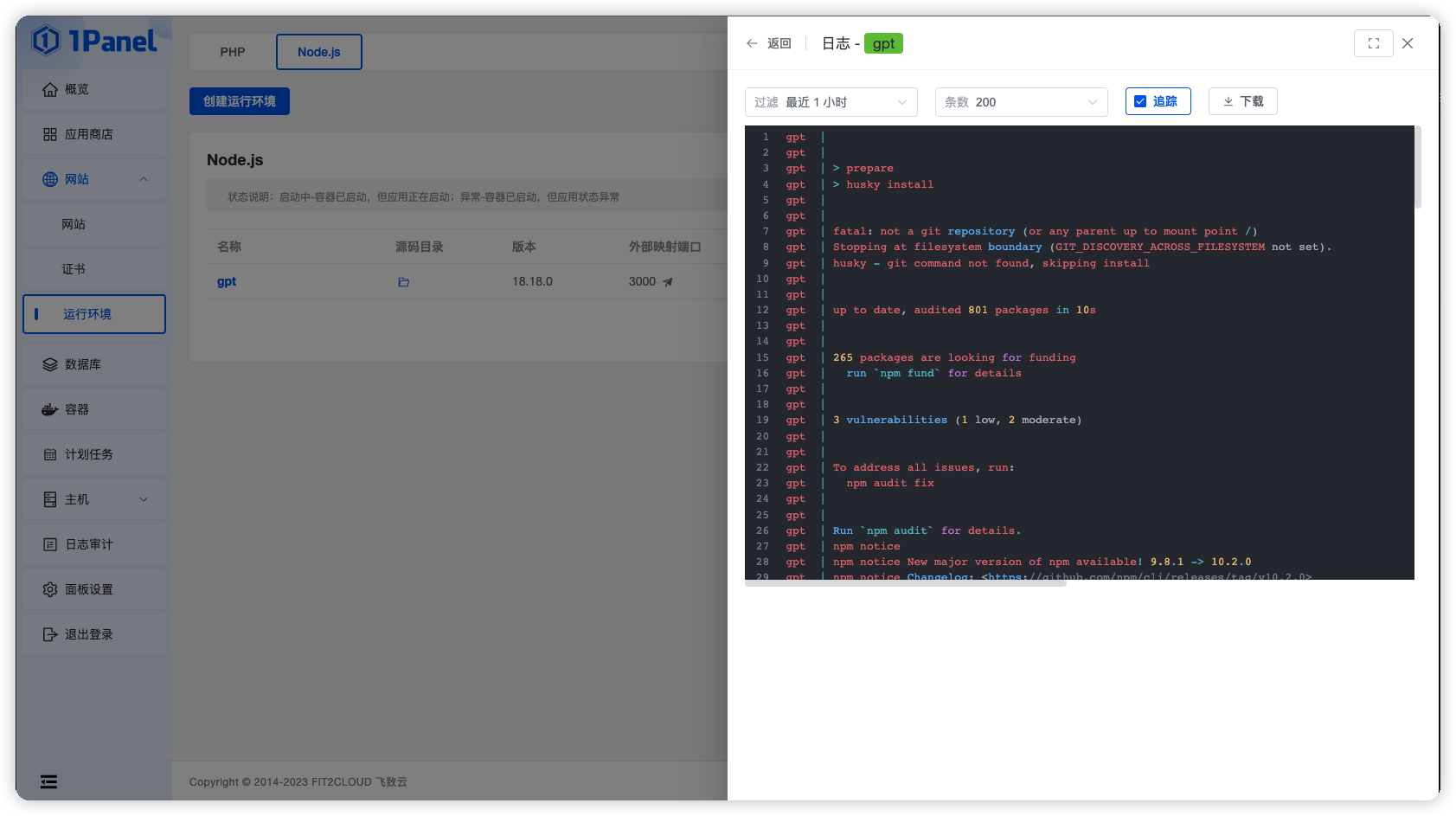Select the Node.js tab

318,52
